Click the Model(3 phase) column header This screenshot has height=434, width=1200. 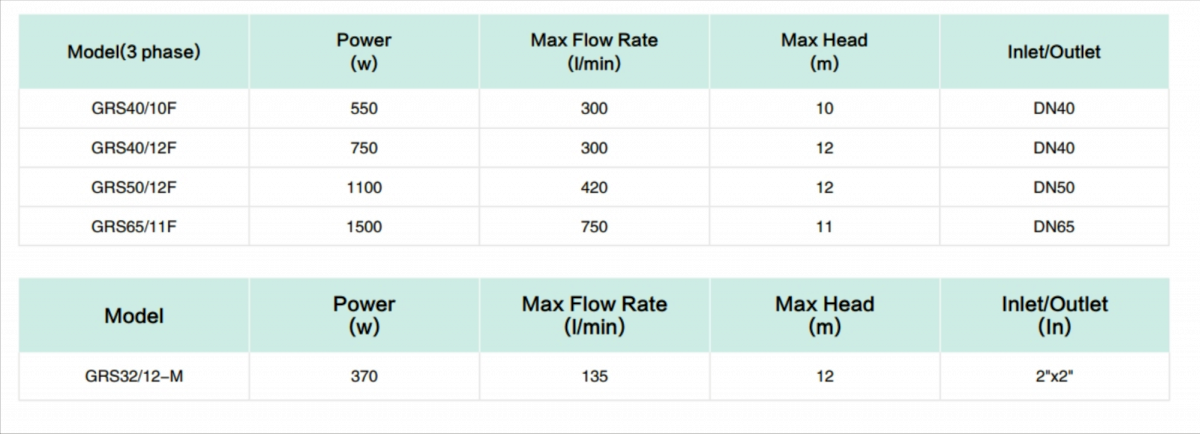134,52
